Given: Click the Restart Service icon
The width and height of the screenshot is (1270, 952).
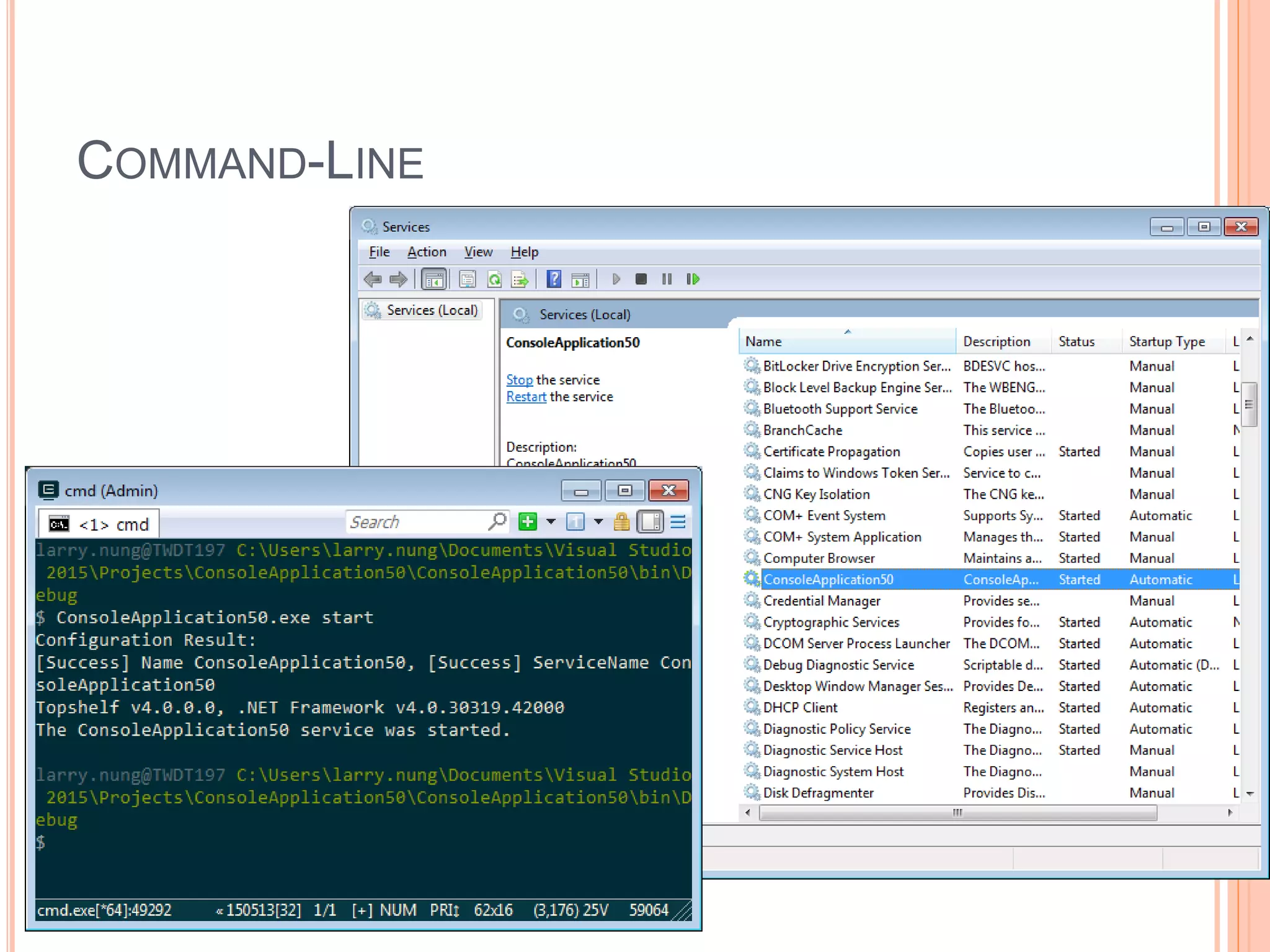Looking at the screenshot, I should click(x=693, y=280).
